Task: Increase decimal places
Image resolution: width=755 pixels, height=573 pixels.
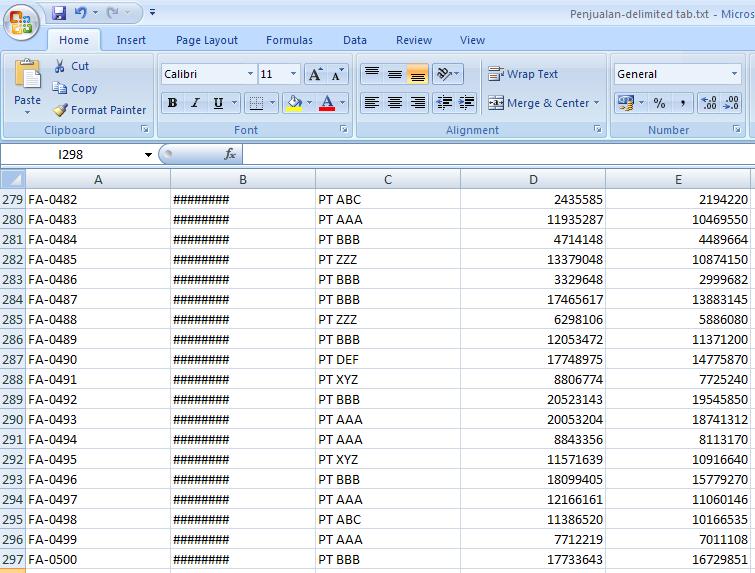Action: pos(709,103)
